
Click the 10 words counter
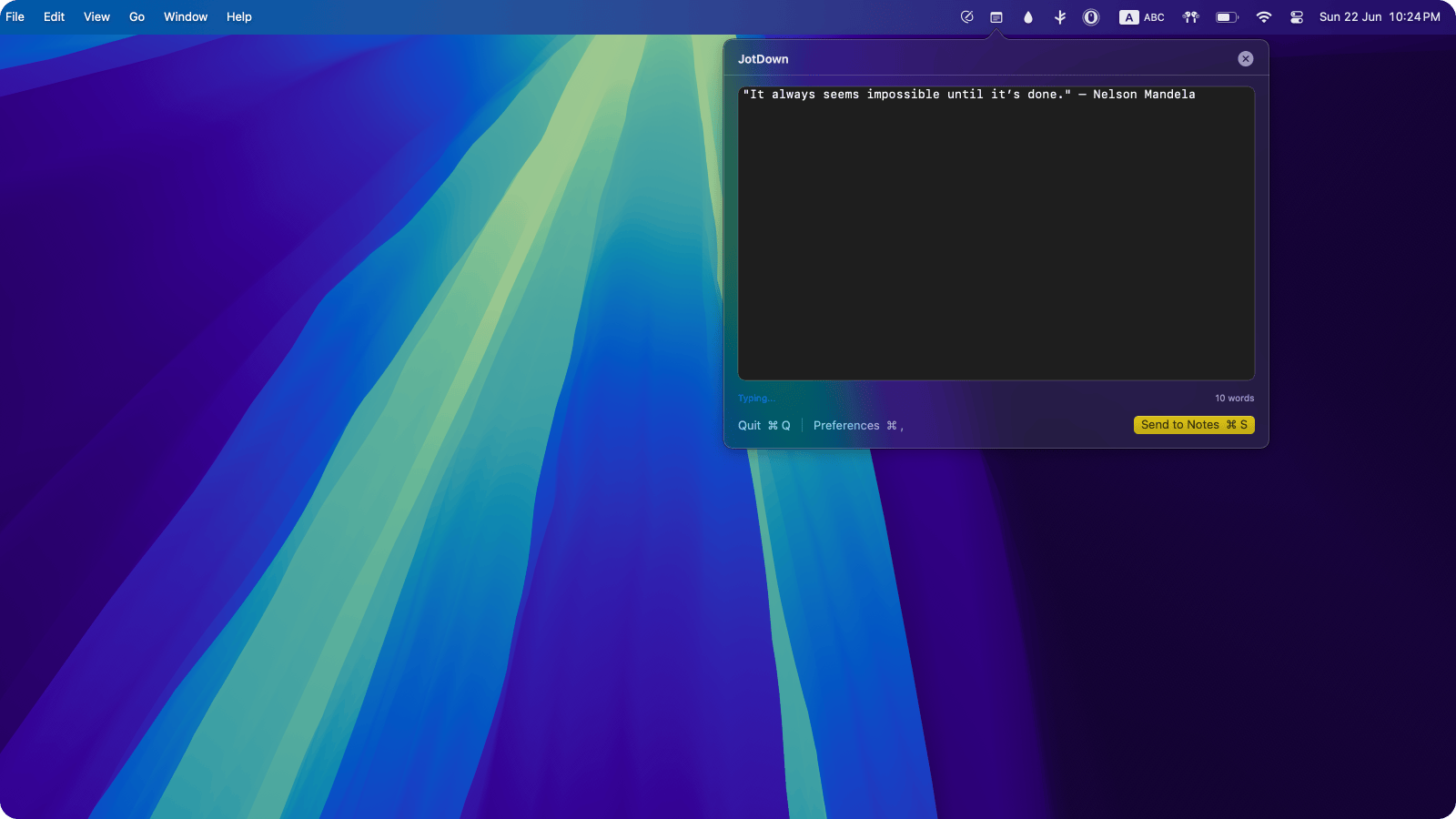[1235, 399]
